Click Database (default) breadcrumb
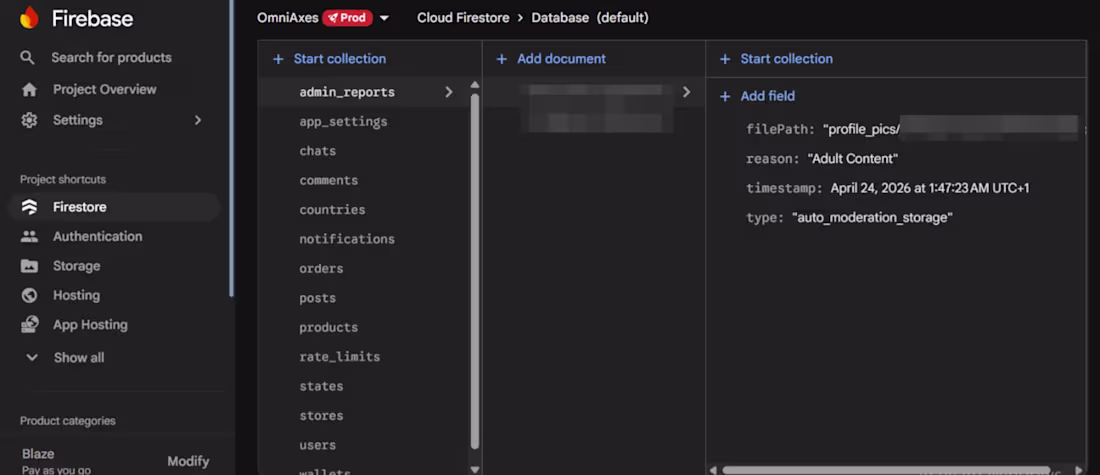Image resolution: width=1100 pixels, height=475 pixels. coord(590,18)
